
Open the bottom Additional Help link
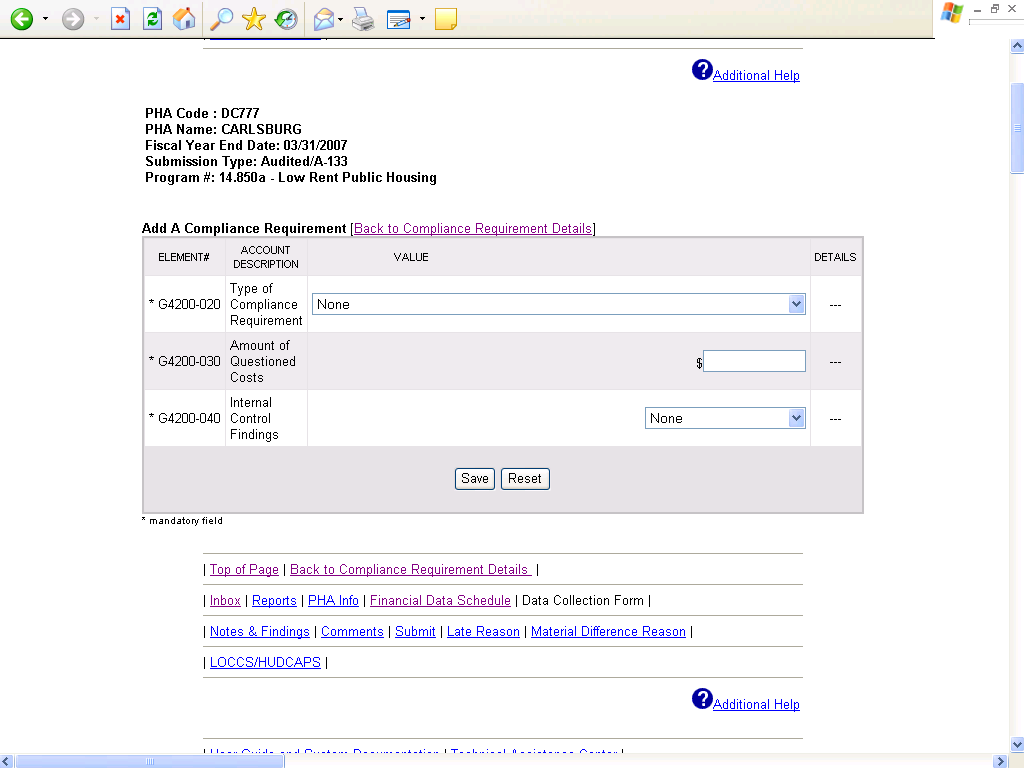pyautogui.click(x=756, y=704)
